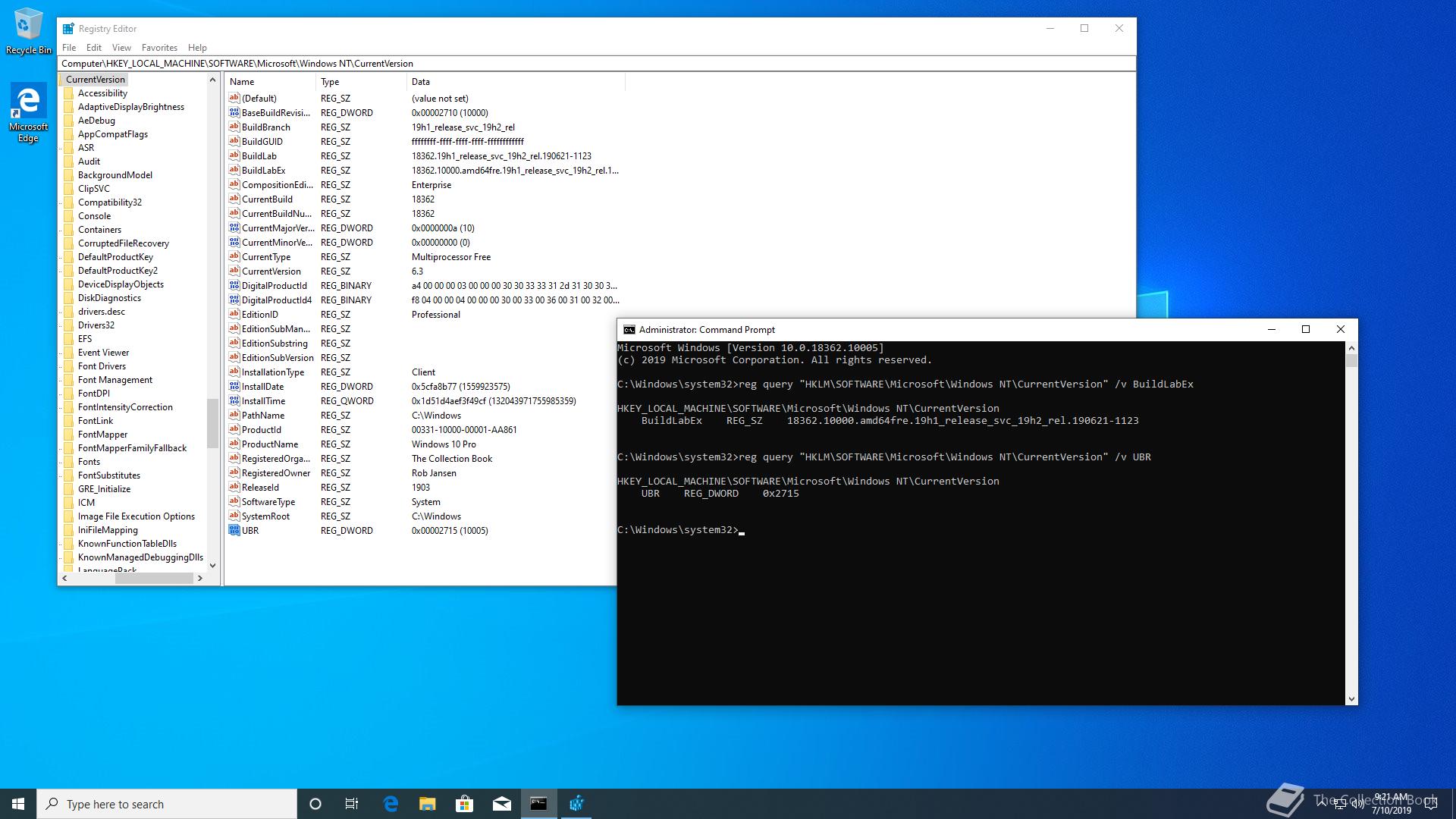1456x819 pixels.
Task: Select the ProductName string value icon
Action: [x=234, y=444]
